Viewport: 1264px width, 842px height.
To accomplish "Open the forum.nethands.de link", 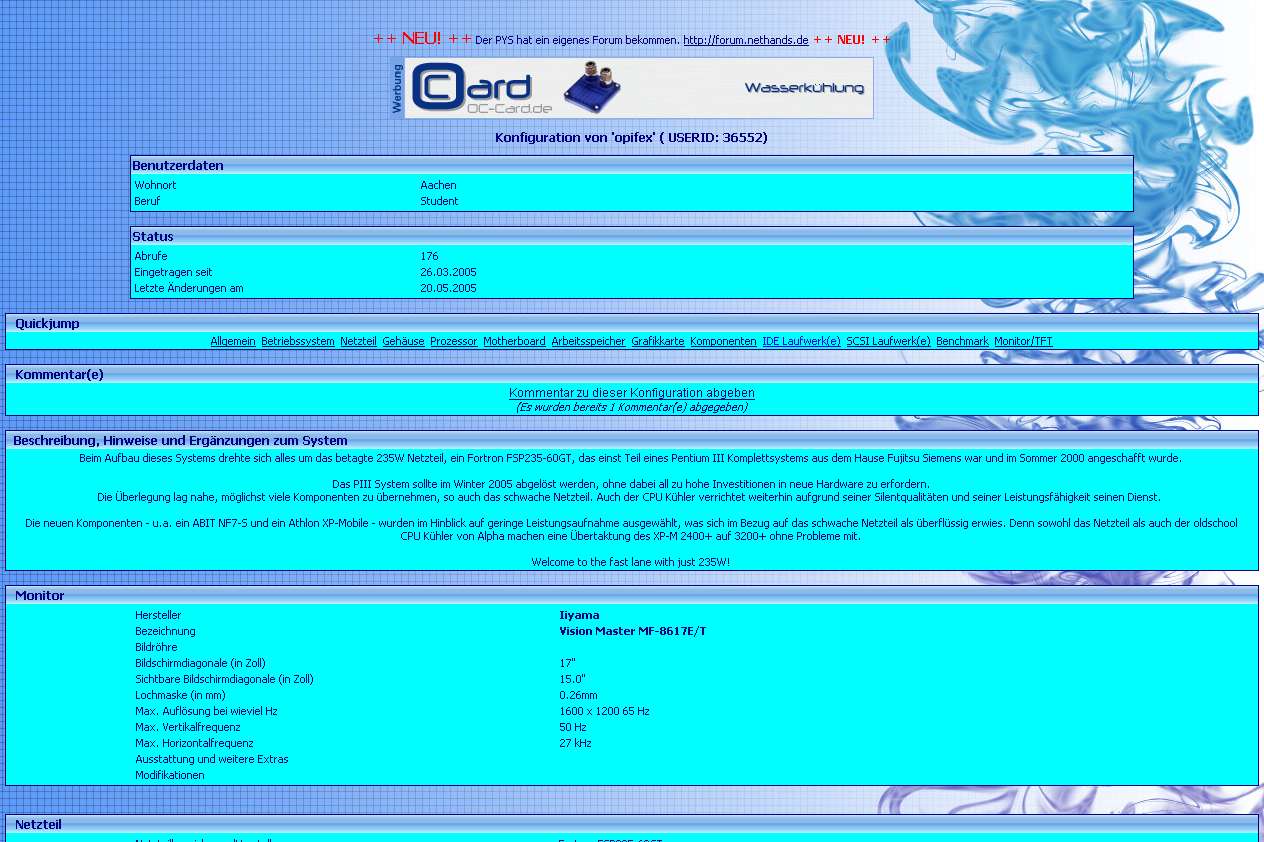I will pyautogui.click(x=745, y=40).
